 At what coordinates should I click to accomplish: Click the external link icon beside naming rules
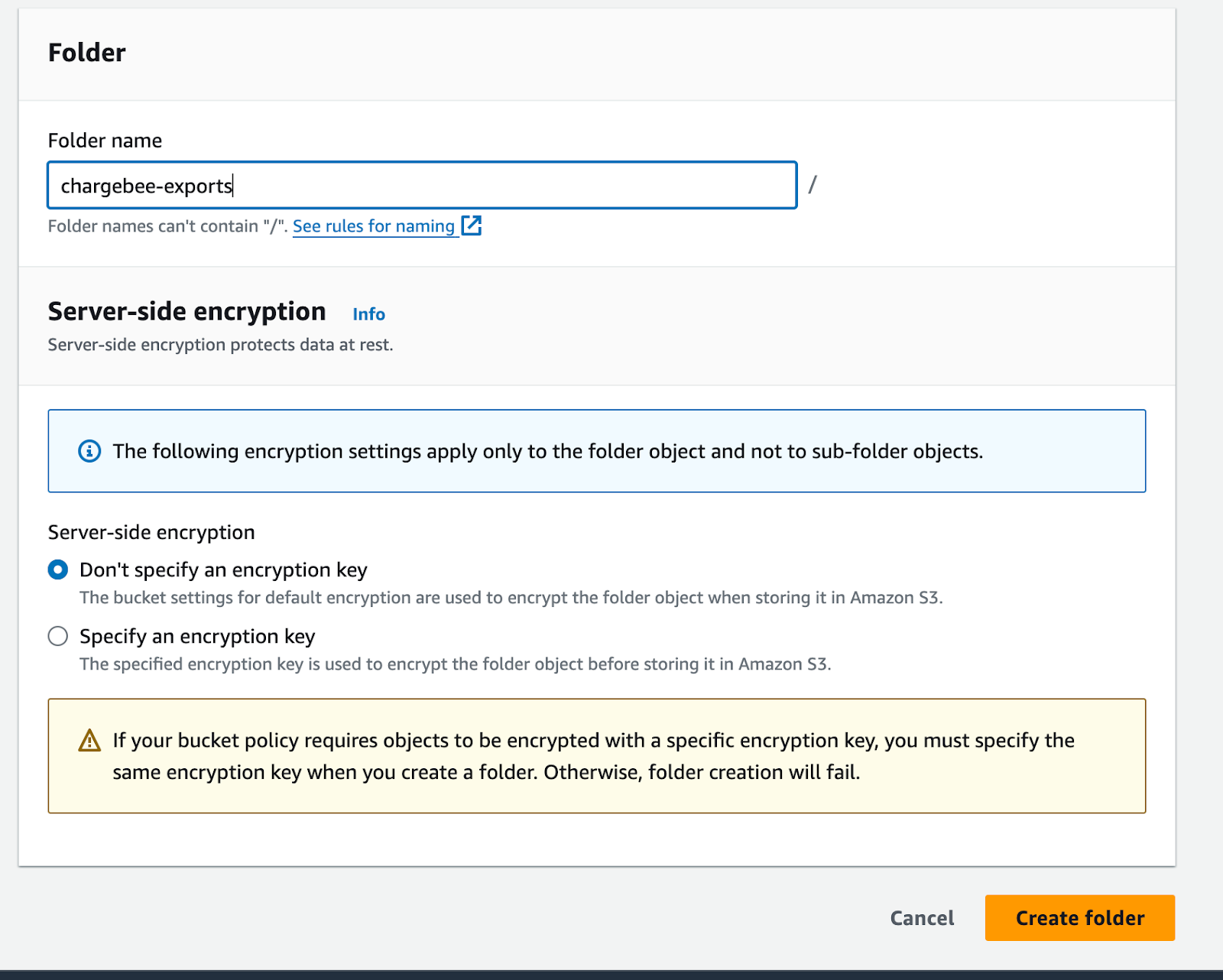click(x=472, y=226)
